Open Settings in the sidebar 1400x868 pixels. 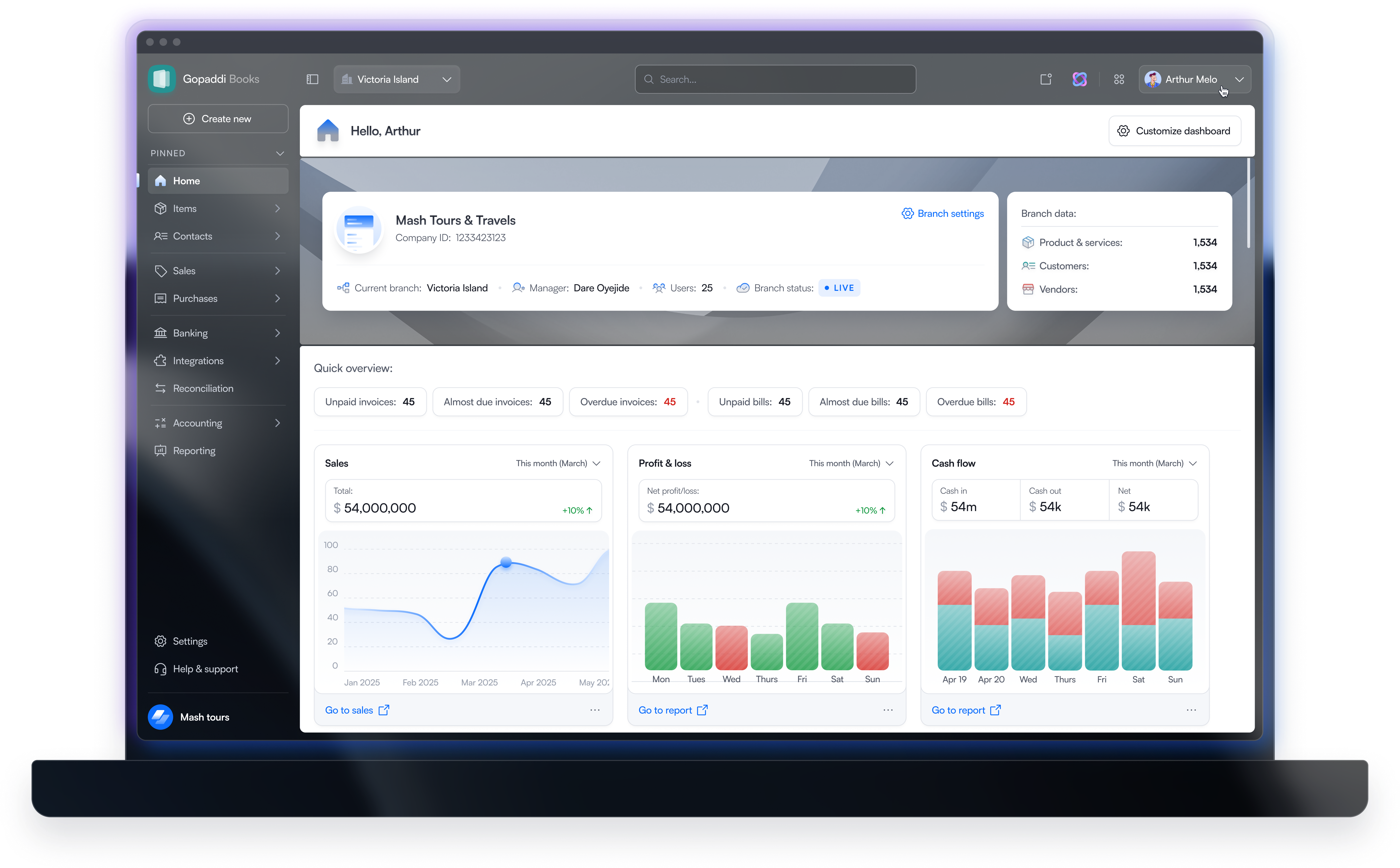[x=218, y=641]
